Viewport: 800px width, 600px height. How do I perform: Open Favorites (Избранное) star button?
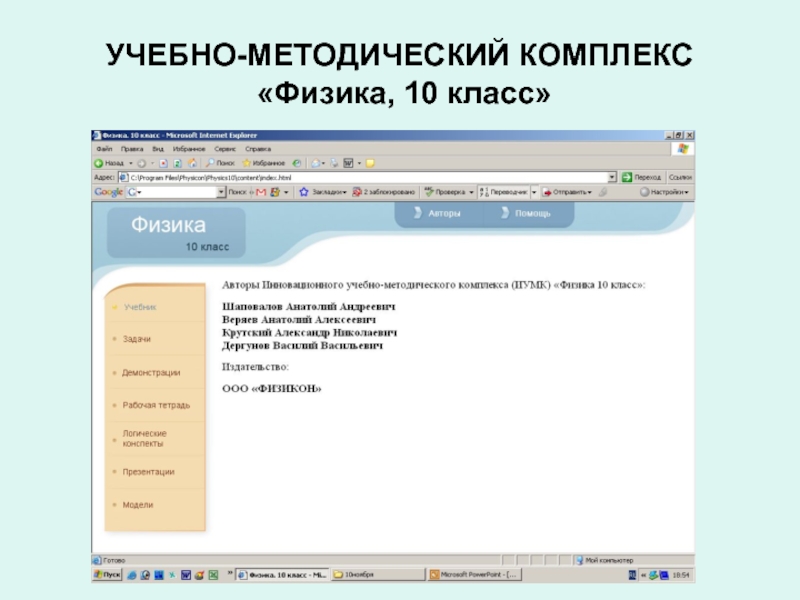[x=263, y=163]
